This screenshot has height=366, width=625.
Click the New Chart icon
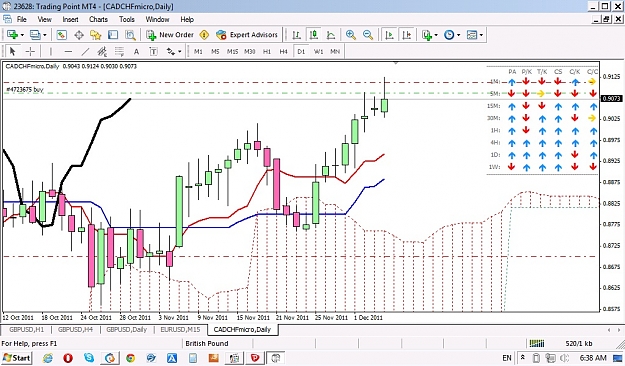coord(12,35)
